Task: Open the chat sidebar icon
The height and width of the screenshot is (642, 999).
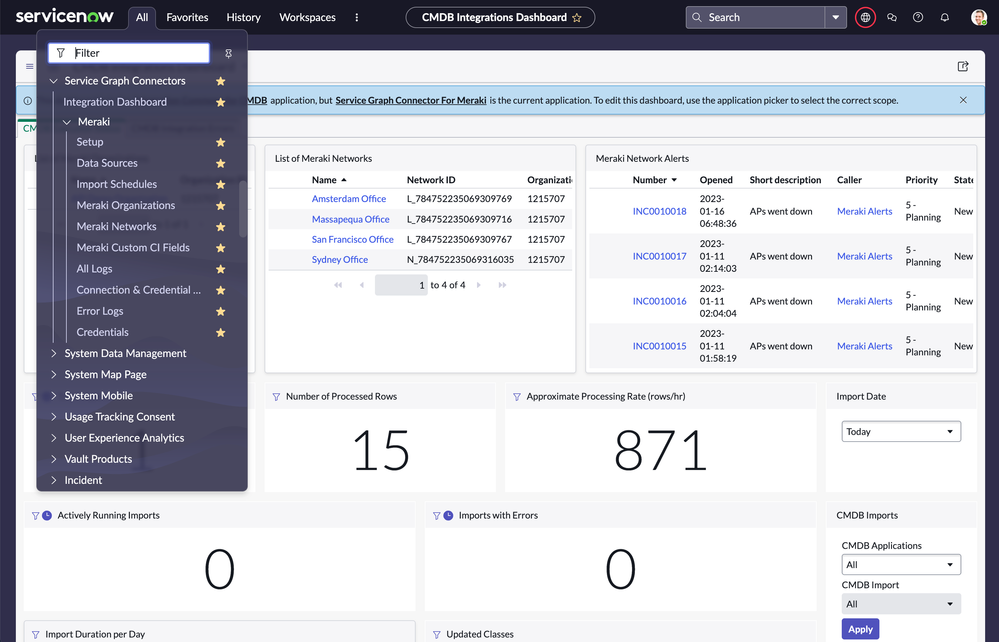Action: click(x=892, y=17)
